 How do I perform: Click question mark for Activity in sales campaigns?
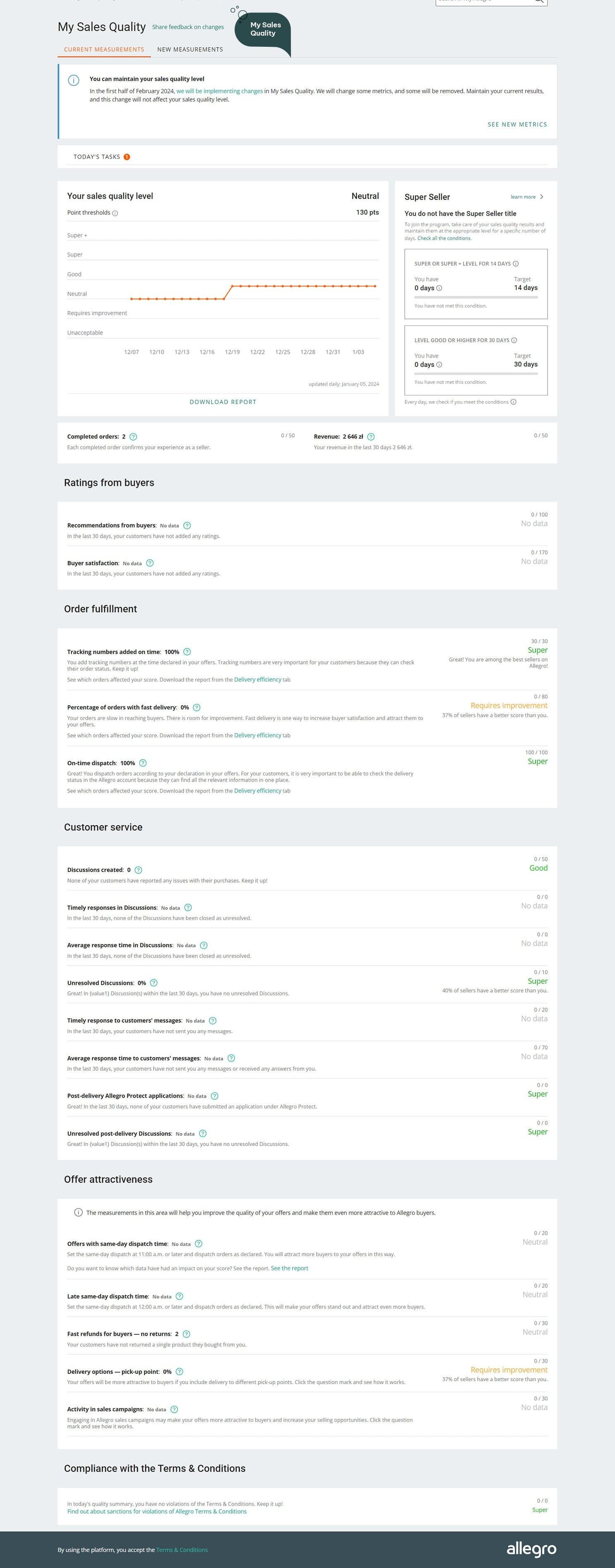(175, 1409)
